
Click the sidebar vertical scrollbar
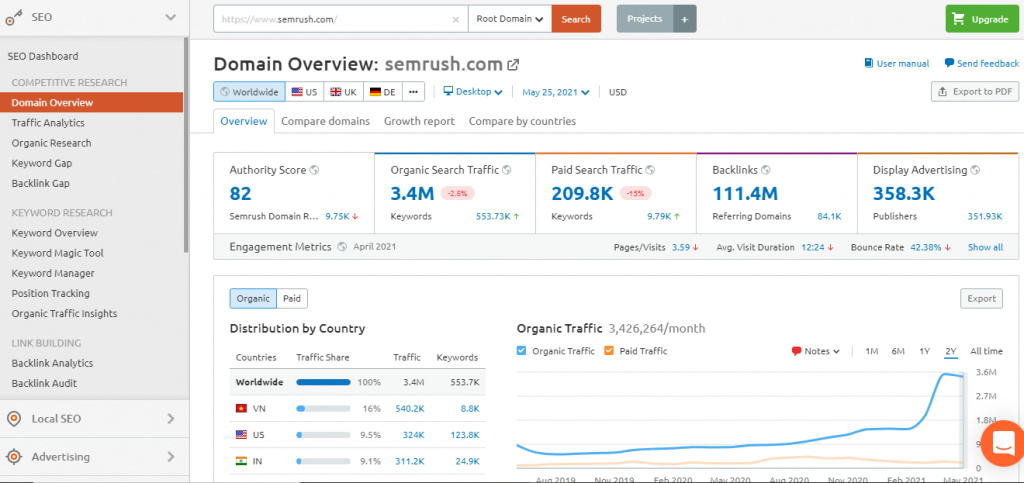185,144
